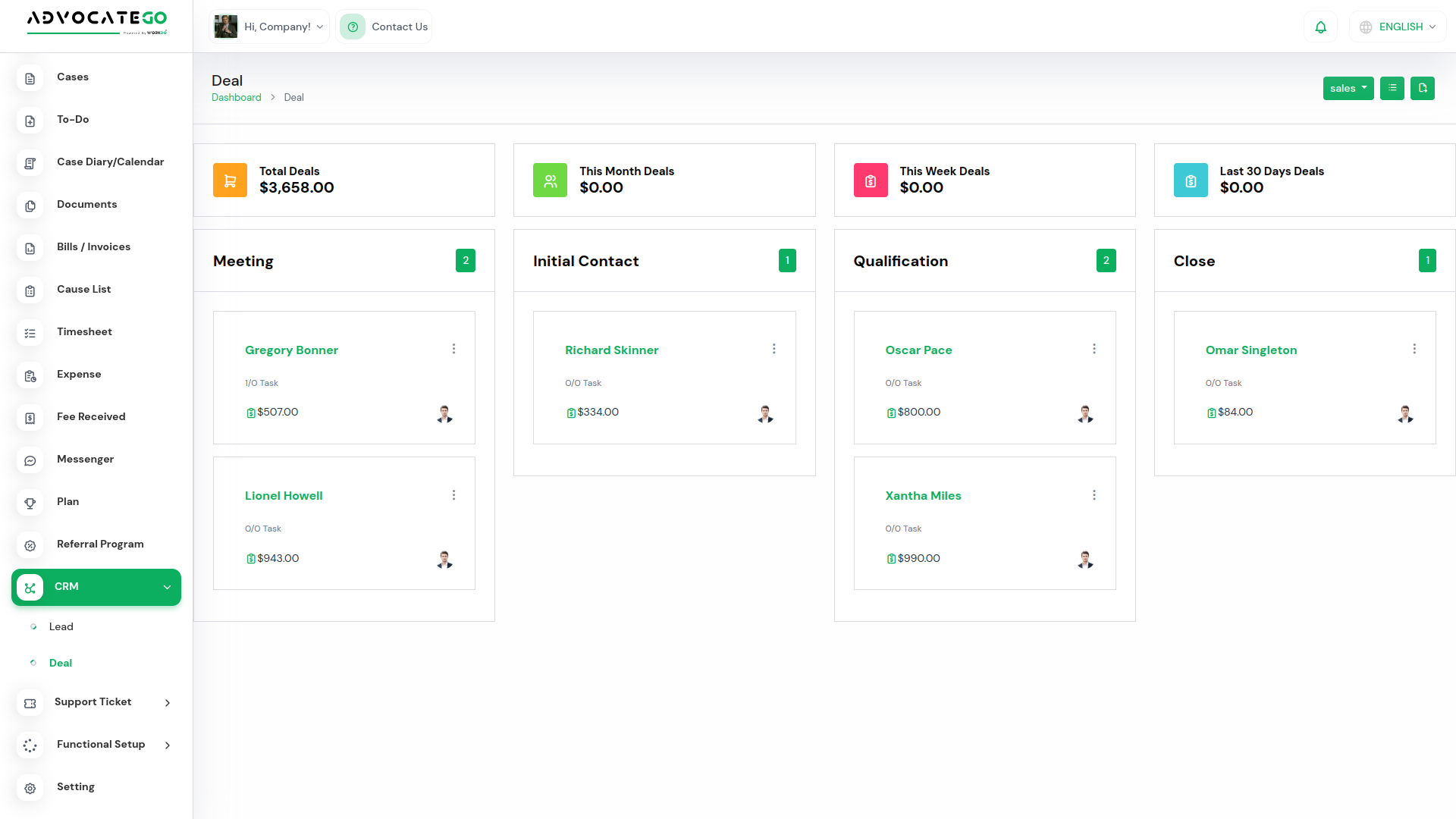Go to Dashboard via breadcrumb
This screenshot has width=1456, height=819.
click(x=236, y=98)
